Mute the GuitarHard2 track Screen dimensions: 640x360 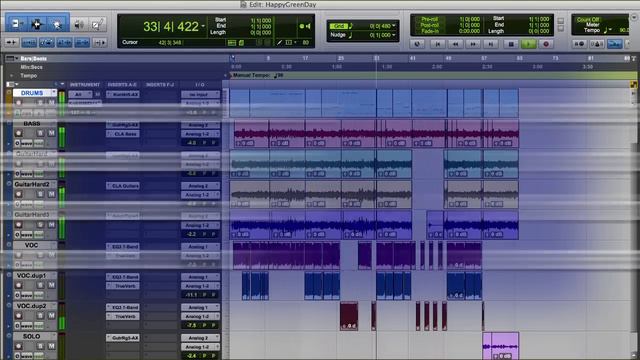(x=51, y=194)
